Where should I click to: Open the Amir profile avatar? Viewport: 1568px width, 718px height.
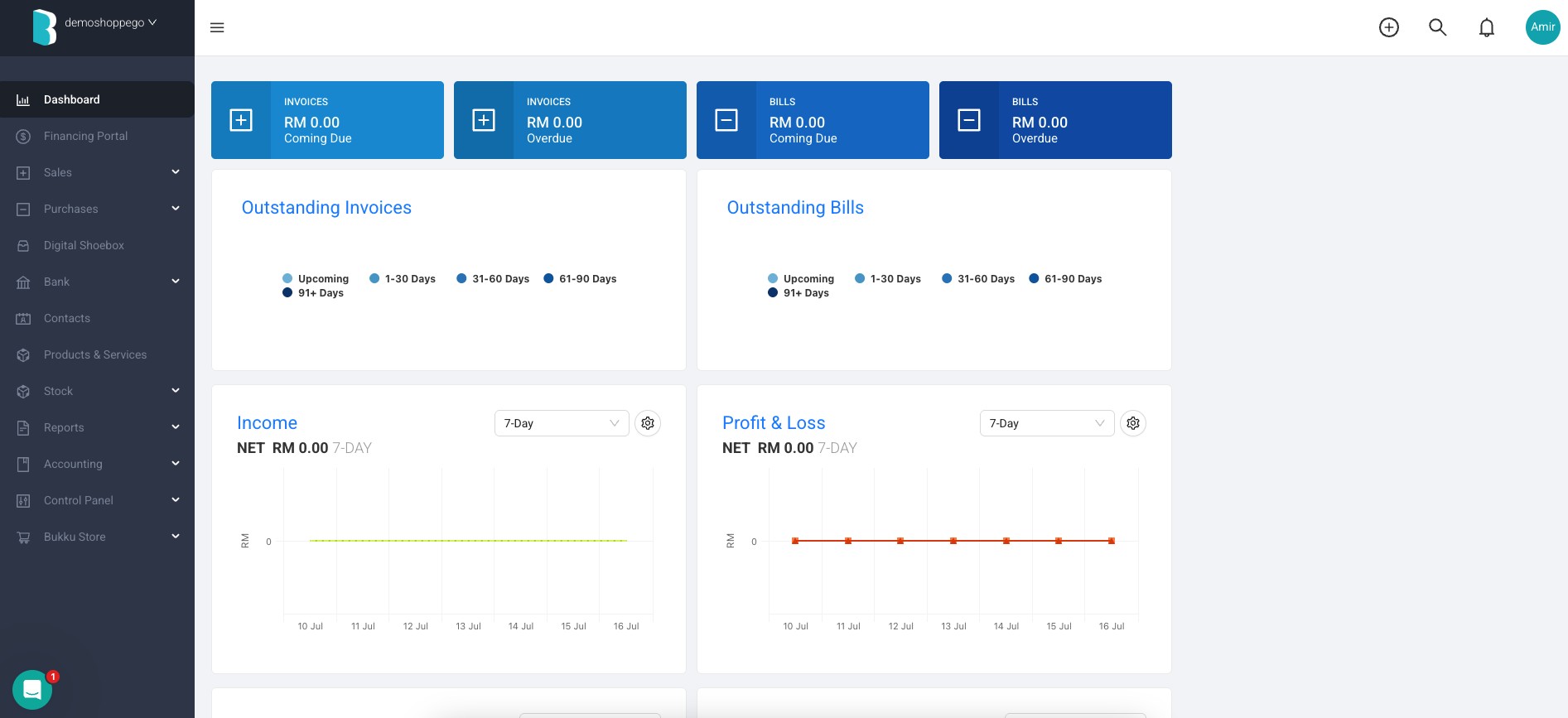pos(1542,27)
